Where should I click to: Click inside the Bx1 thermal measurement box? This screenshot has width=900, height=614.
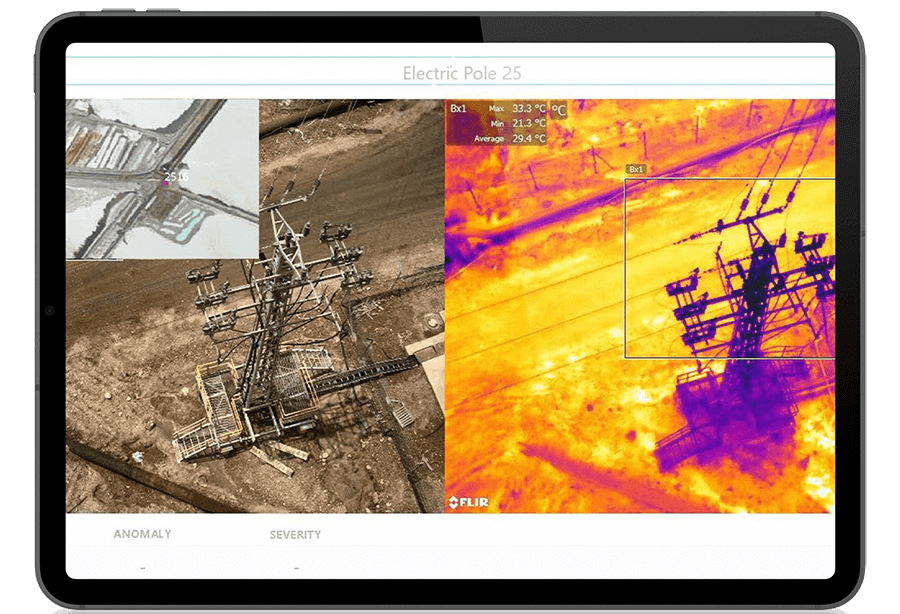pyautogui.click(x=730, y=268)
